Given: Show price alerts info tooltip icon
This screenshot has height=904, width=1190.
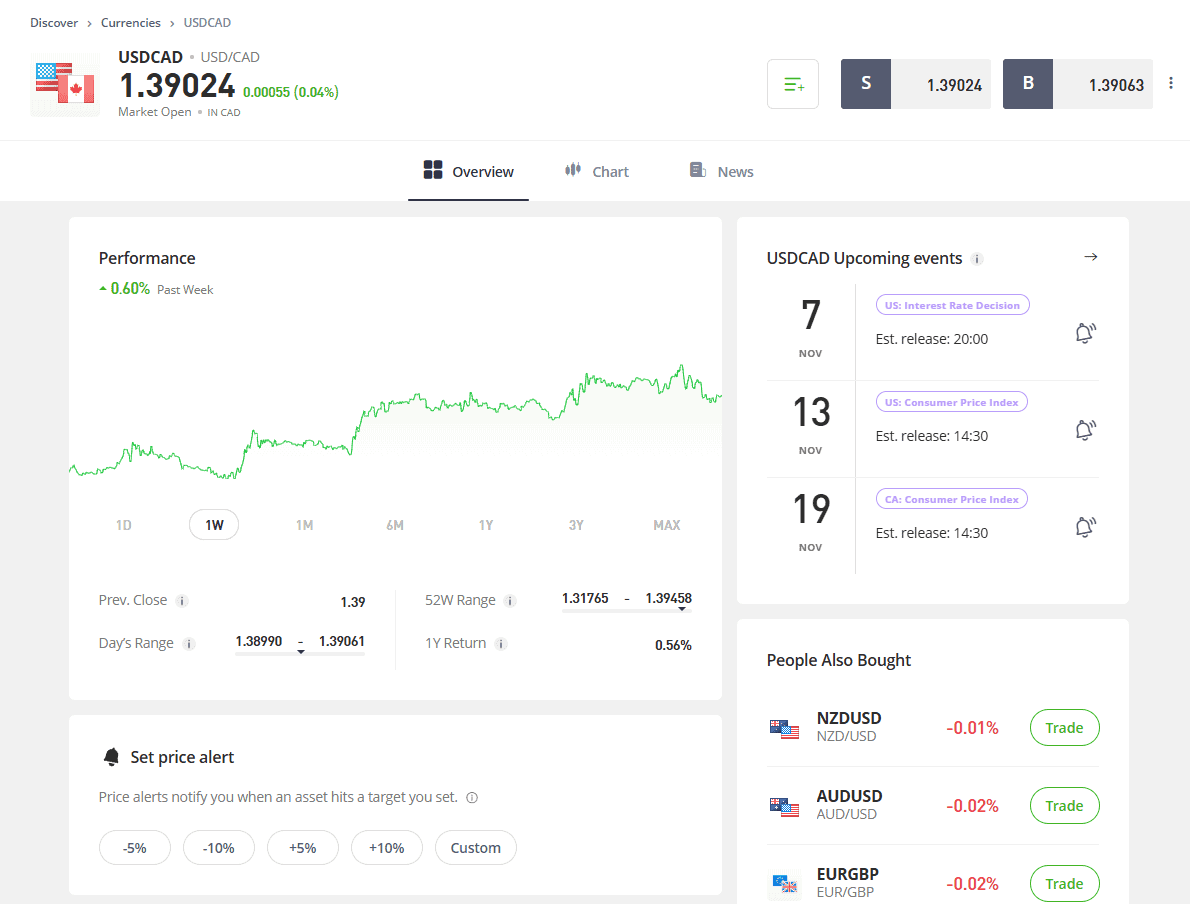Looking at the screenshot, I should 472,798.
